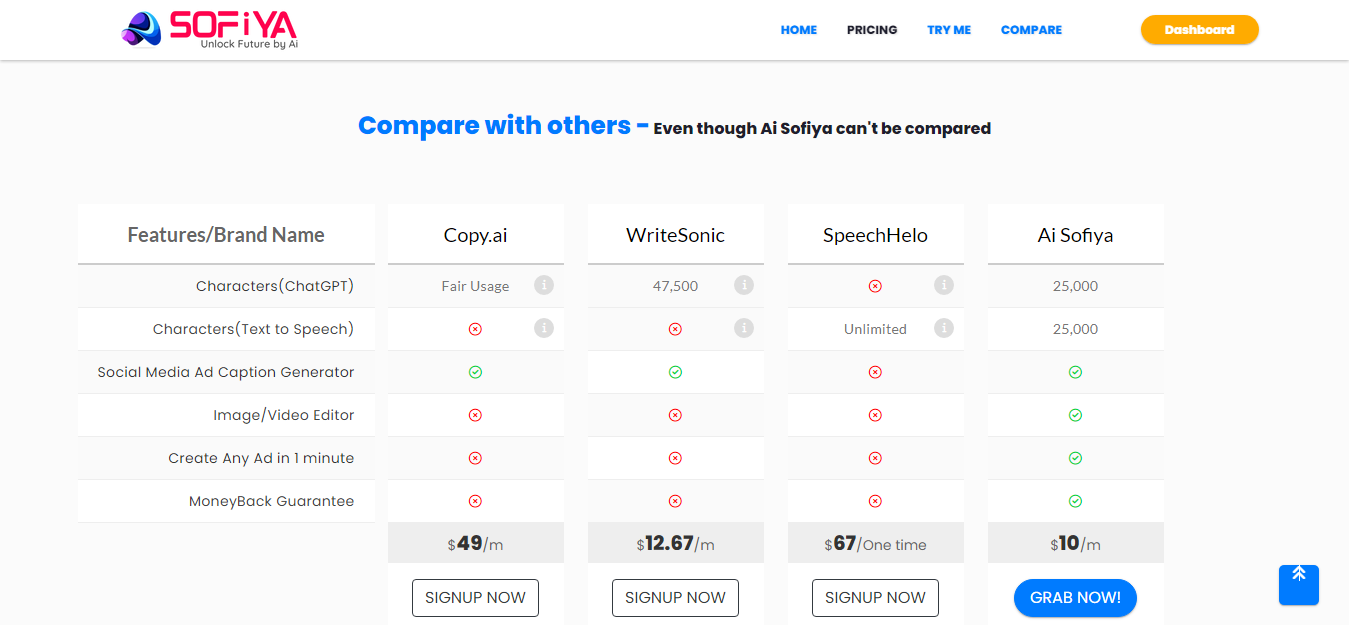Open the HOME navigation link
Screen dimensions: 1349x625
799,30
